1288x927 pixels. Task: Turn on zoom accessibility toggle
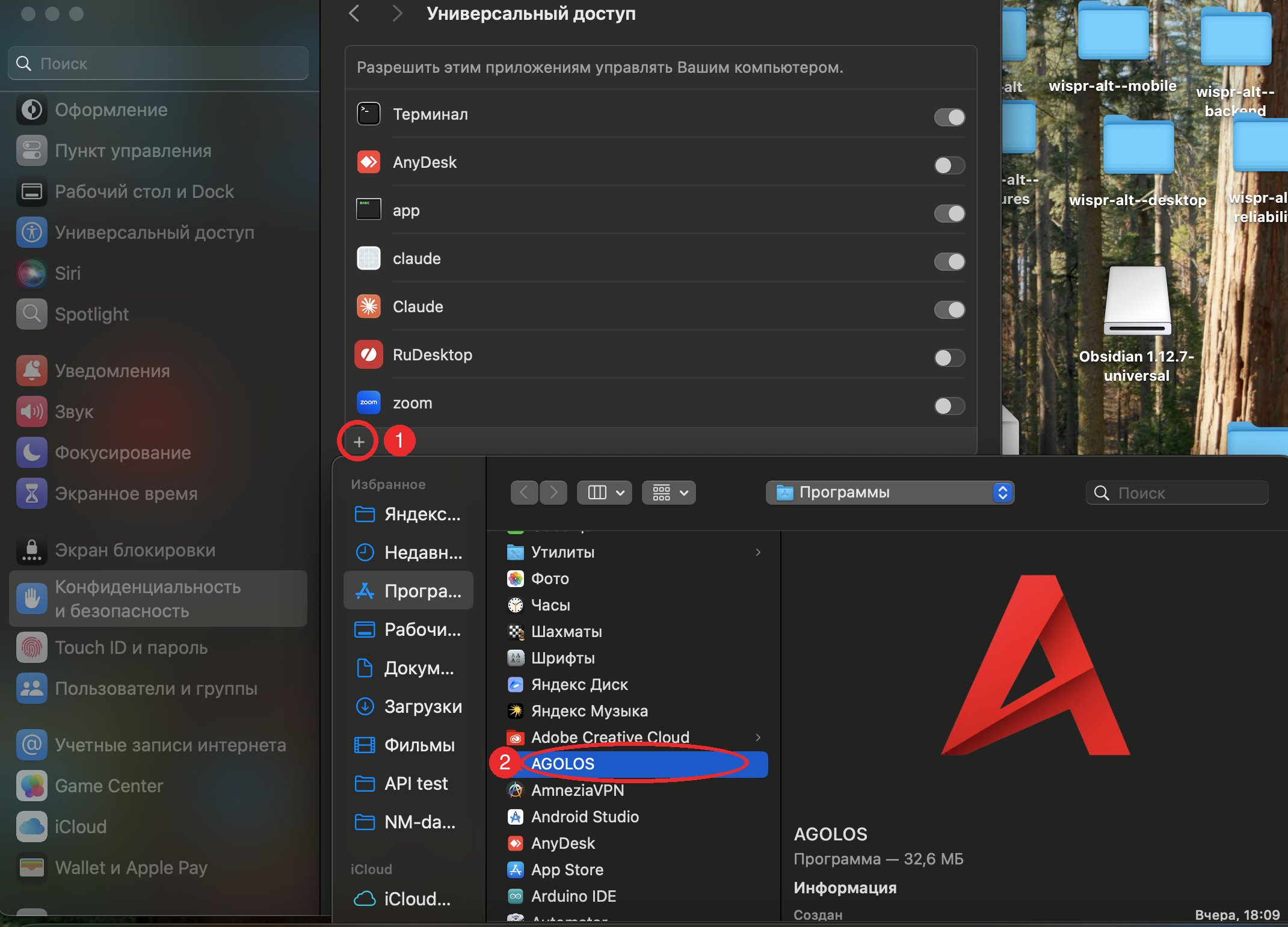[949, 405]
